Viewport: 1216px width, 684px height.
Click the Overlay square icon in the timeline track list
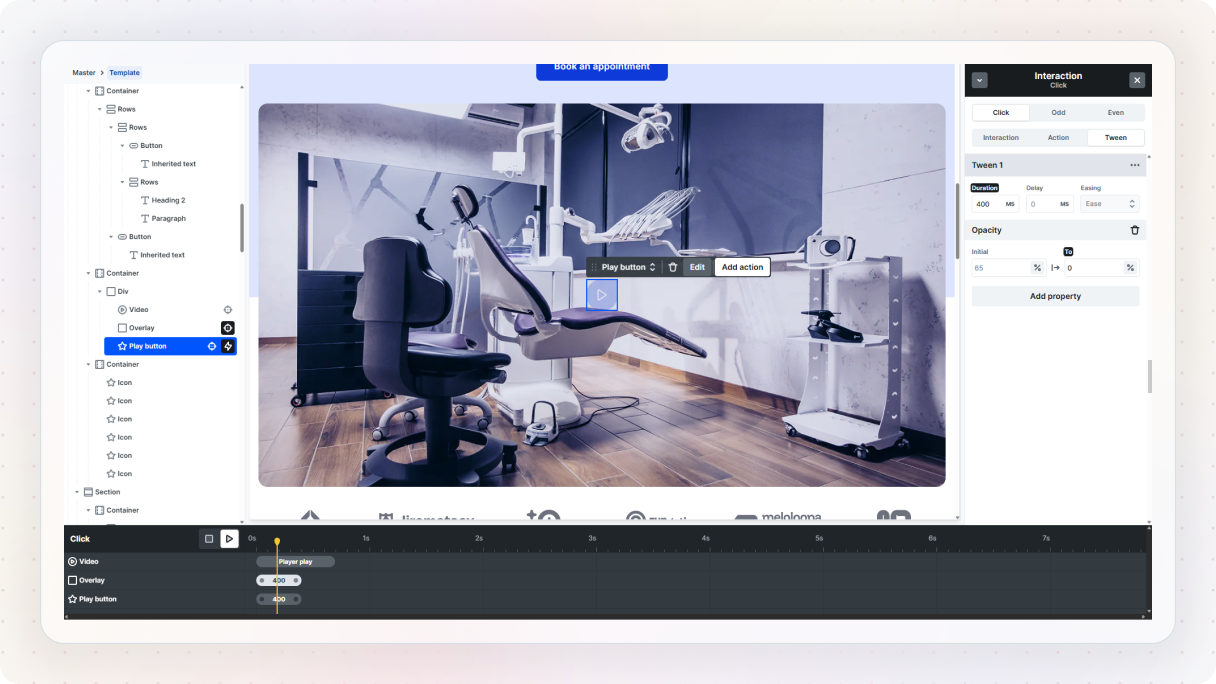point(72,580)
